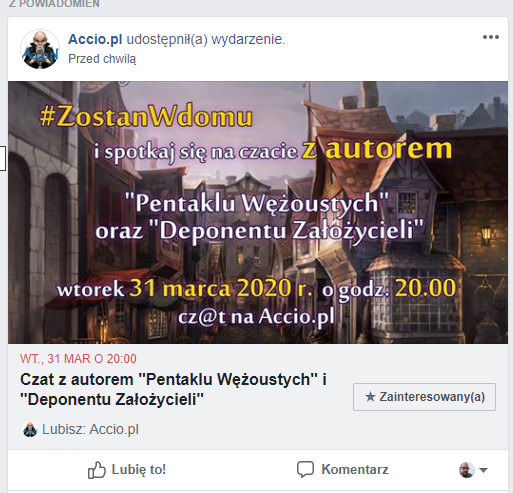Click the user avatar beside Komentarz
Image resolution: width=513 pixels, height=493 pixels.
click(x=467, y=470)
